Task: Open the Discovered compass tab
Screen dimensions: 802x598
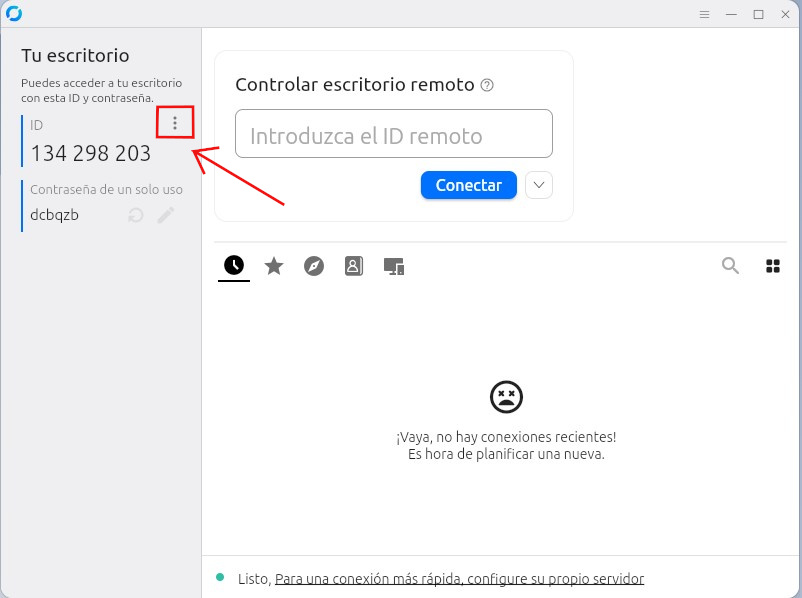Action: 314,266
